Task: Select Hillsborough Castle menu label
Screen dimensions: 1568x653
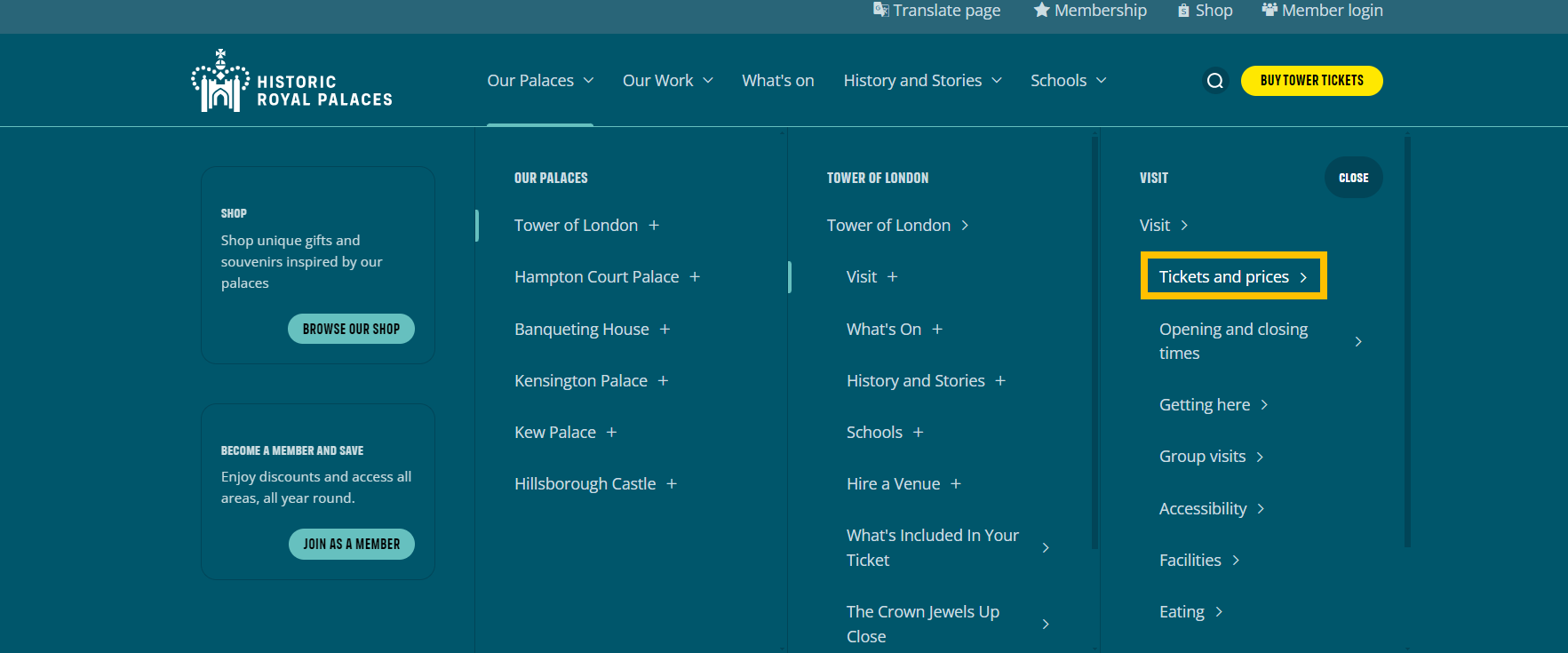Action: [585, 484]
